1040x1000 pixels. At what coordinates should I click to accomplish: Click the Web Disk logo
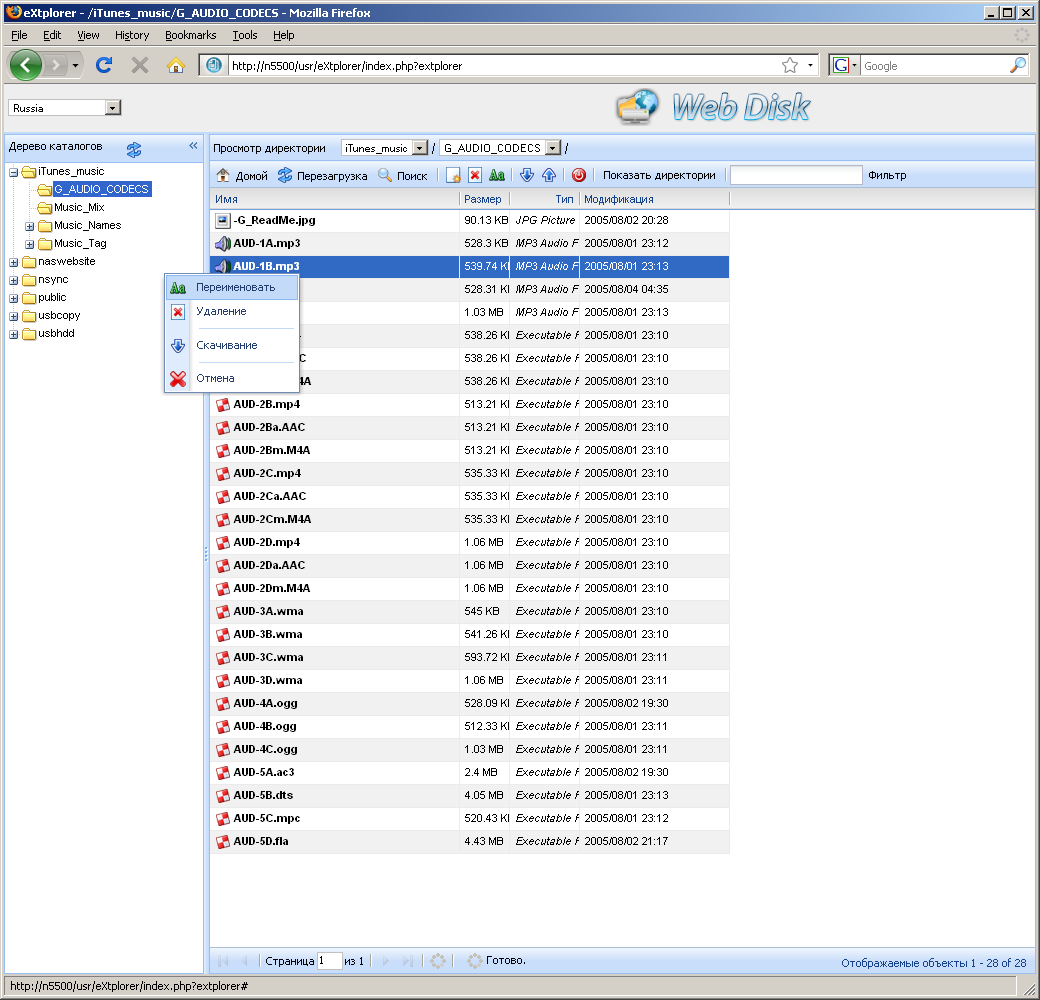point(713,107)
